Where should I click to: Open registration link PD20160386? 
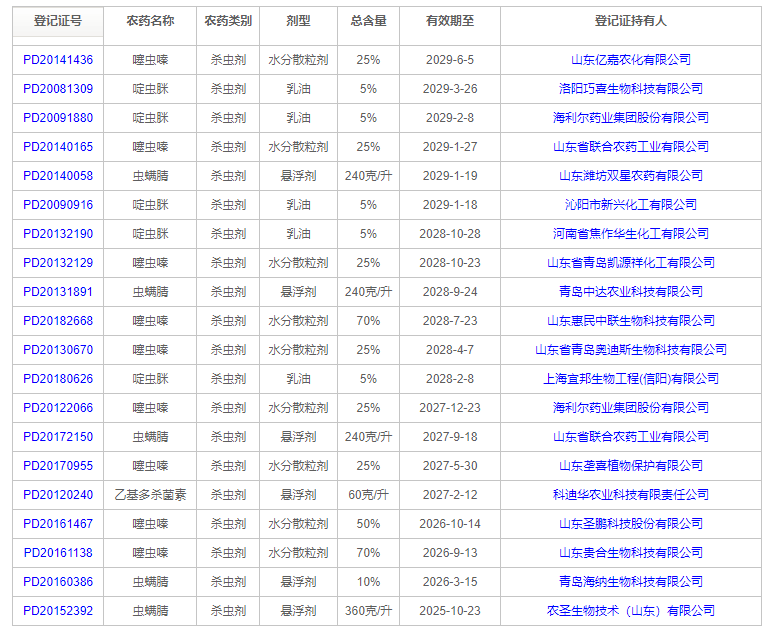coord(58,582)
